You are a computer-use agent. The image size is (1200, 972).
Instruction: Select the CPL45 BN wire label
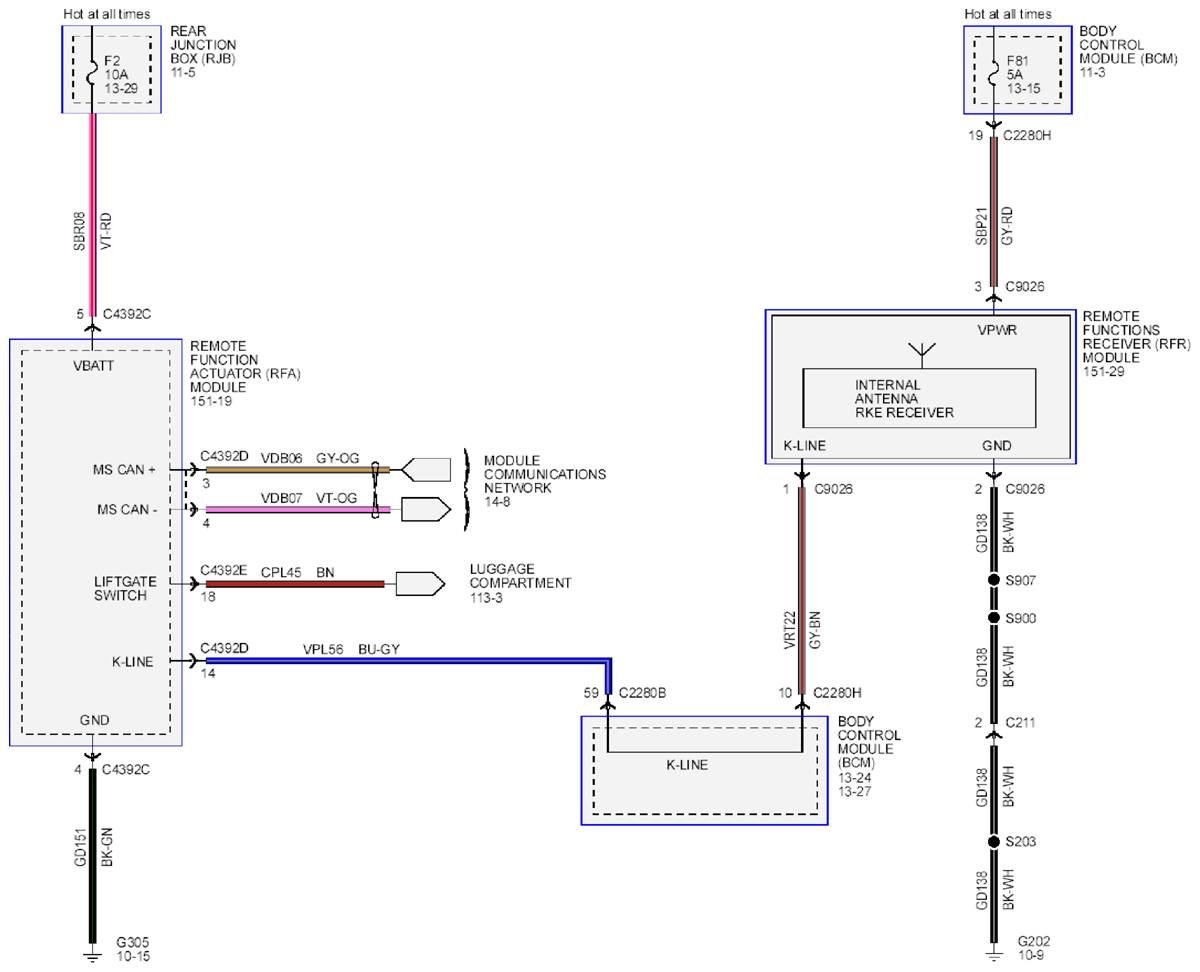click(x=298, y=571)
